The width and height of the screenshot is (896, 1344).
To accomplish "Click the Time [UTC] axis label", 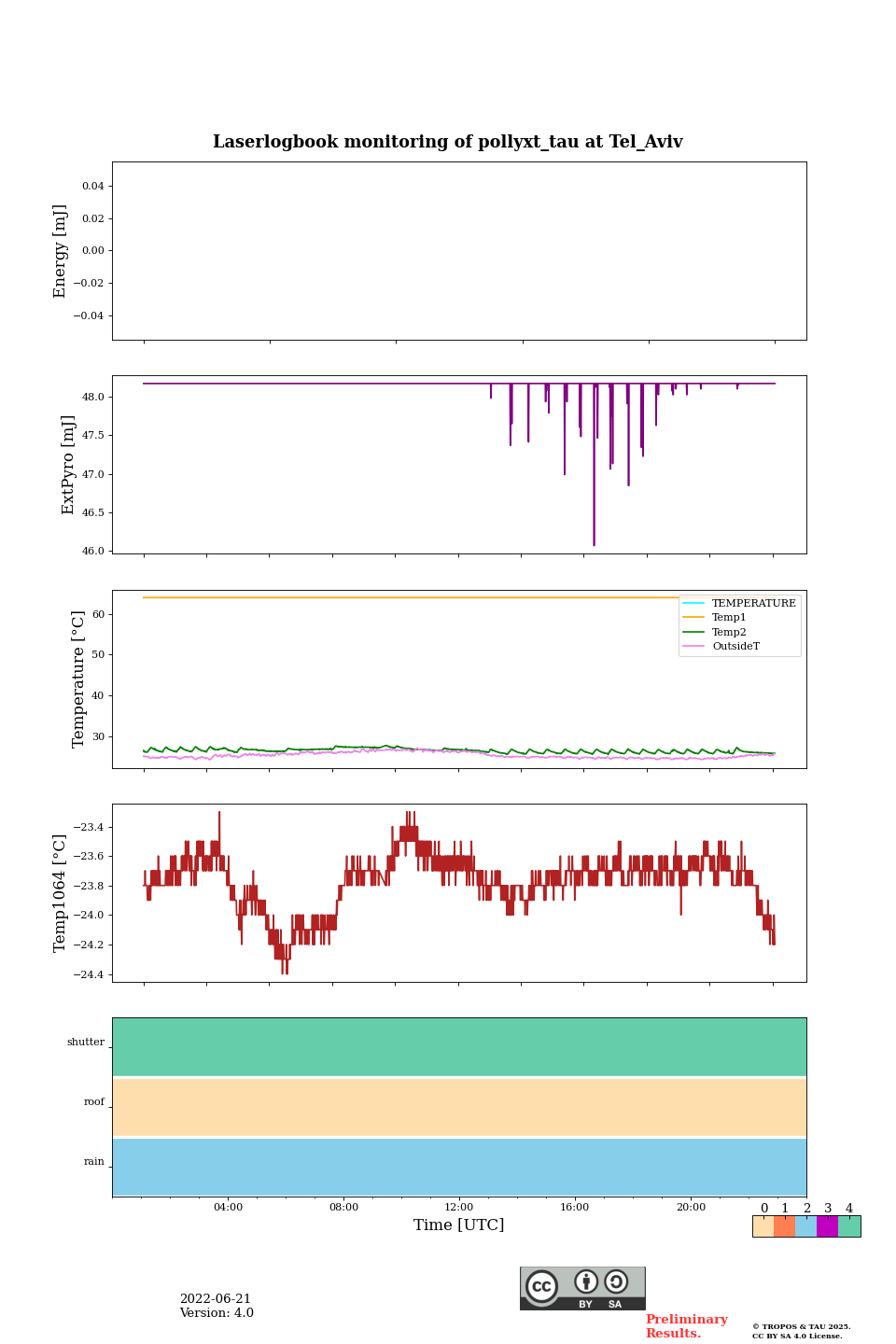I will 459,1225.
